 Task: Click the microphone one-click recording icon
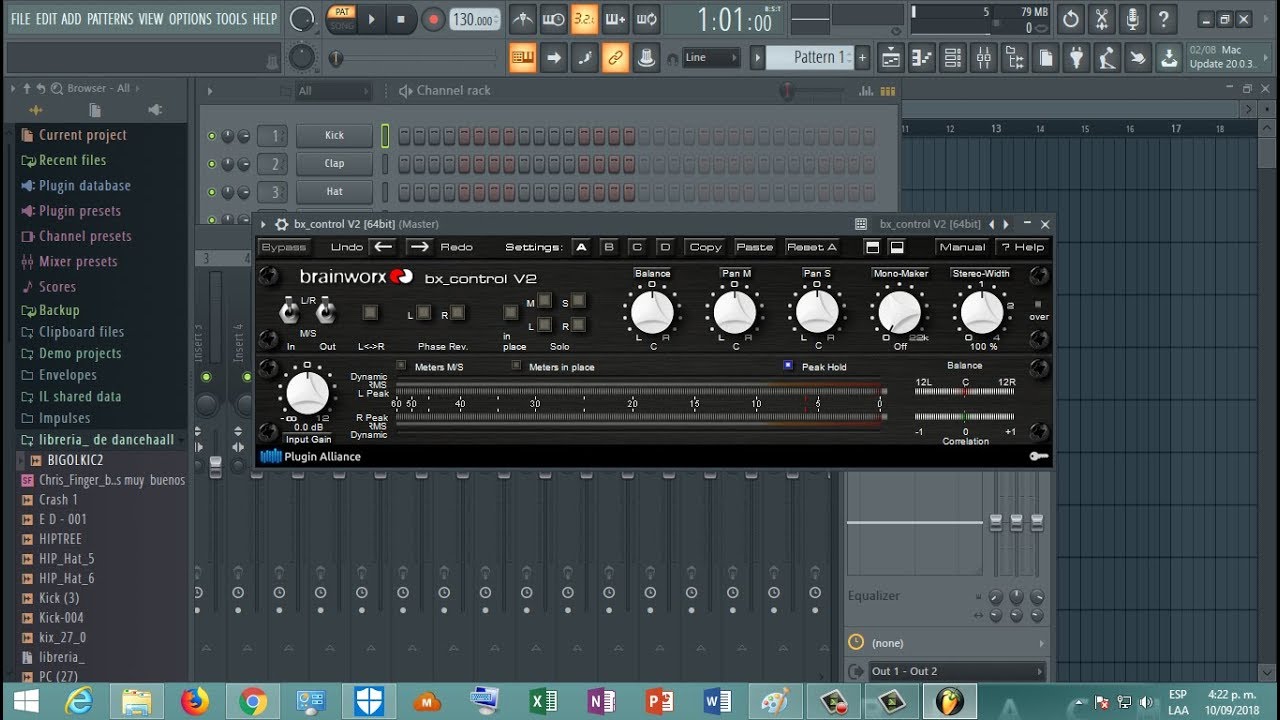click(x=1132, y=19)
